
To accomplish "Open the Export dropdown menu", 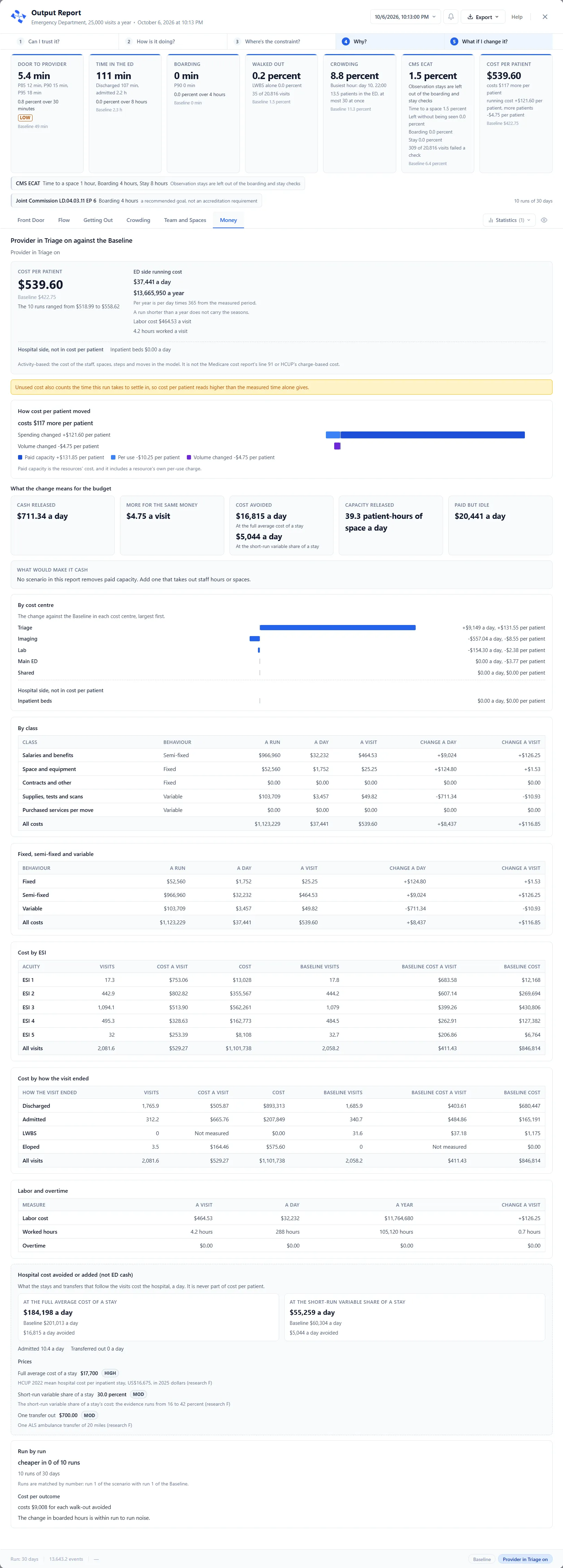I will [x=483, y=17].
